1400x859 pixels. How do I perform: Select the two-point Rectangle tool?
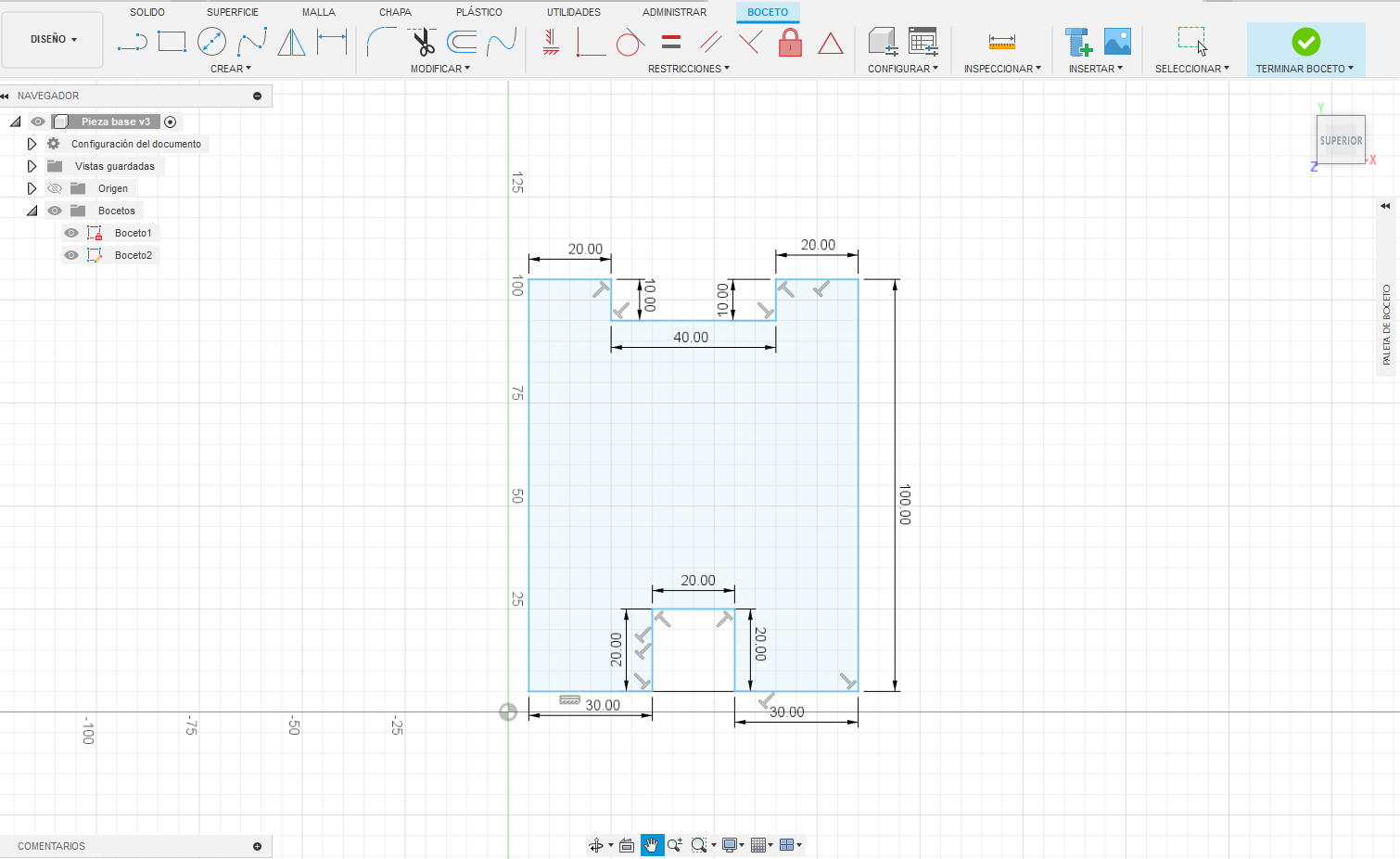click(x=172, y=42)
